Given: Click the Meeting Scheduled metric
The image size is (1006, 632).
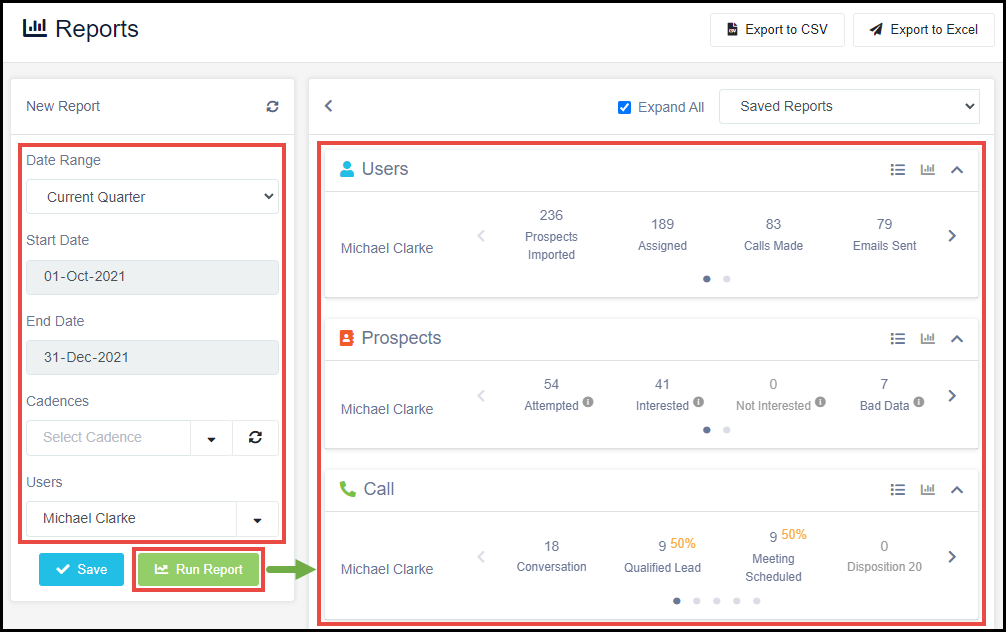Looking at the screenshot, I should [x=773, y=556].
